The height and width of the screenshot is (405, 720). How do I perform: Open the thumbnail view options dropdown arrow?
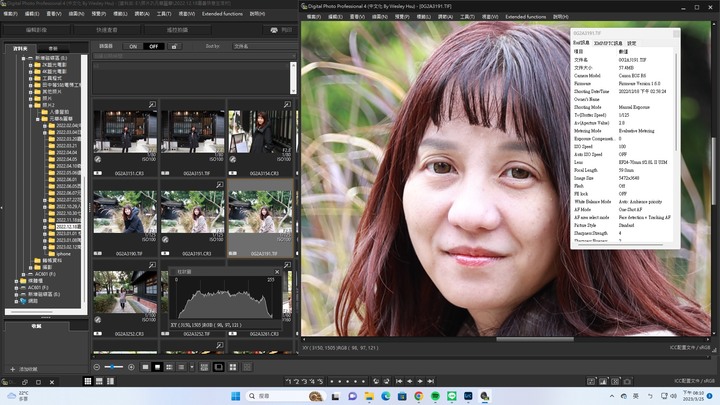[x=192, y=367]
